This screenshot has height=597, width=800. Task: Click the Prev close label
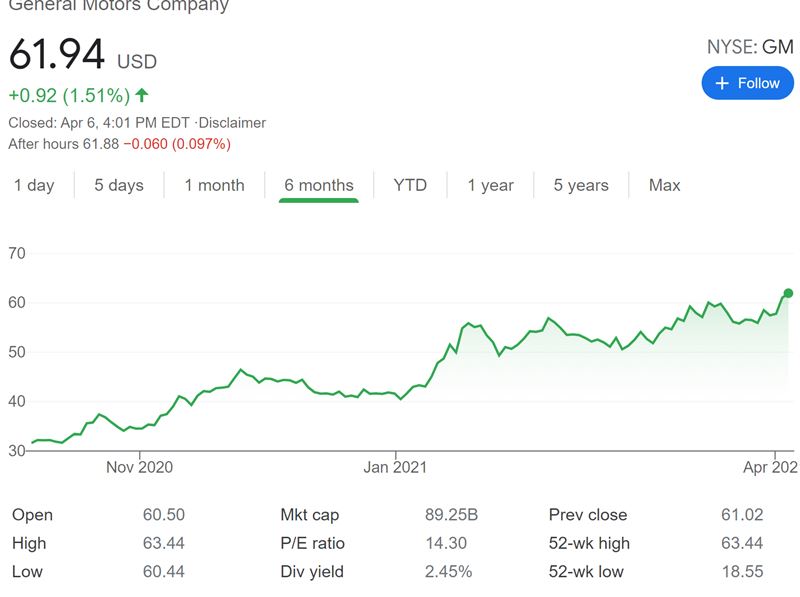tap(588, 514)
